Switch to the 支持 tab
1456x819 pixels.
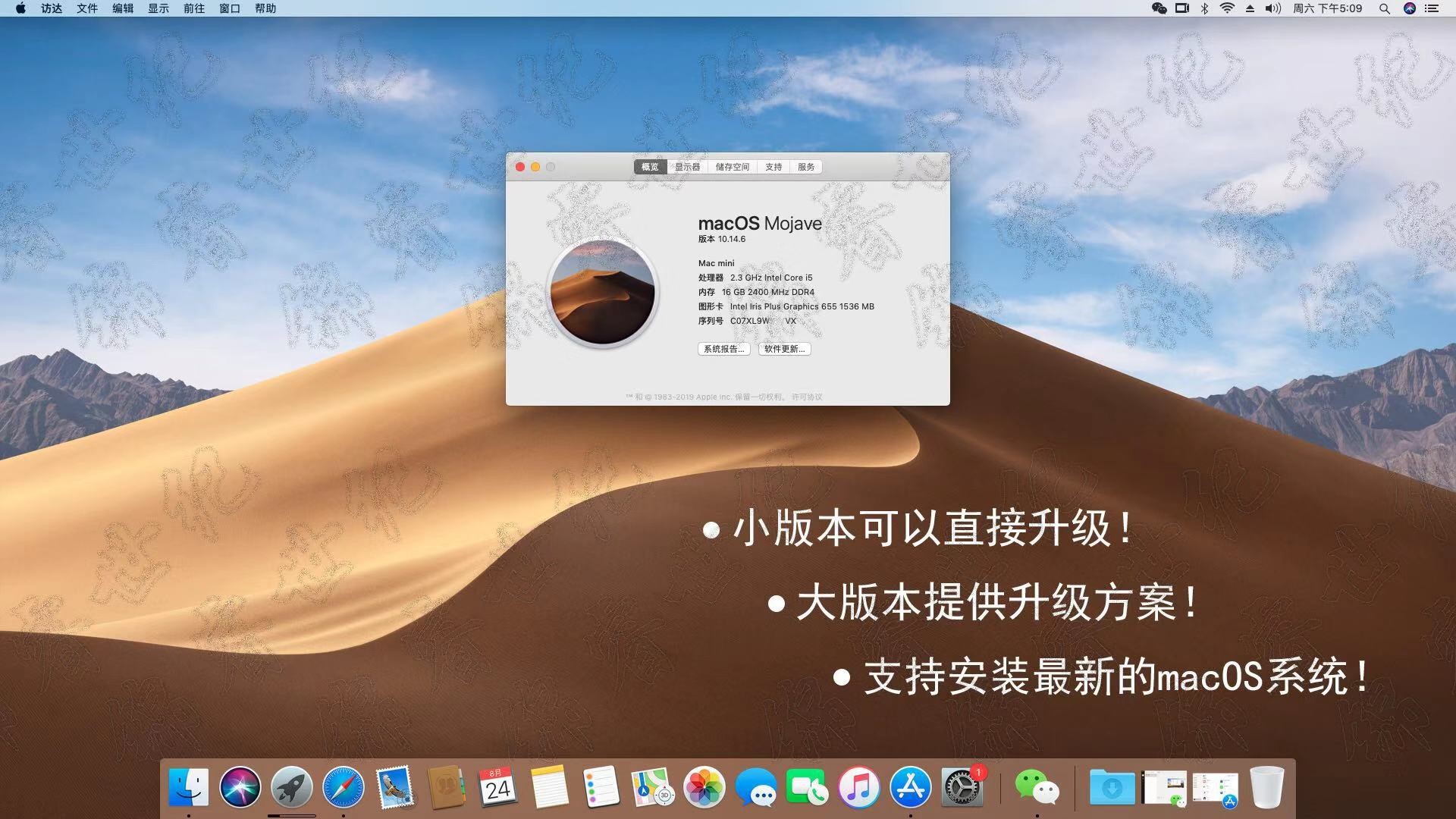(x=773, y=167)
